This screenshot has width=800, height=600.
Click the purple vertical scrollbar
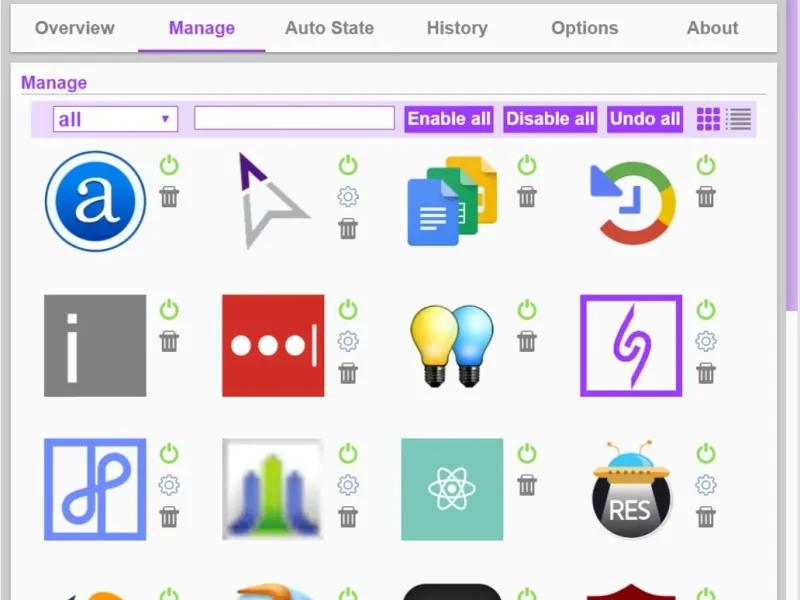pyautogui.click(x=793, y=156)
